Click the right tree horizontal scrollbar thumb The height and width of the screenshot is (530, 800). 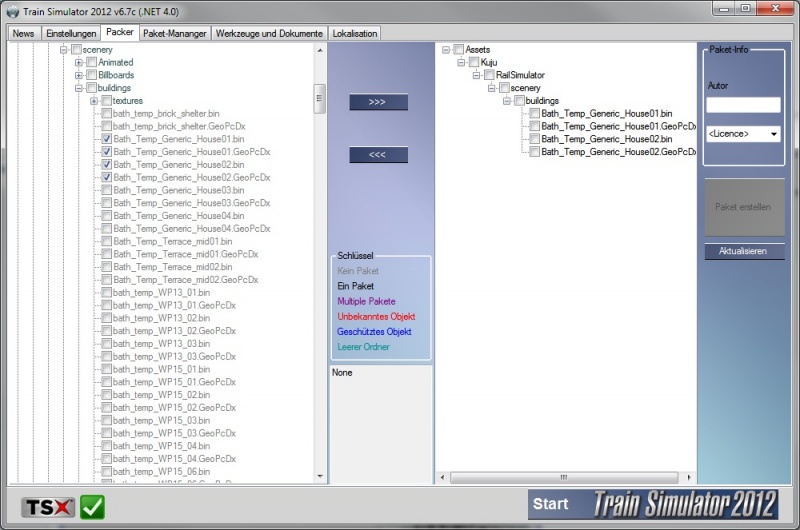tap(564, 477)
